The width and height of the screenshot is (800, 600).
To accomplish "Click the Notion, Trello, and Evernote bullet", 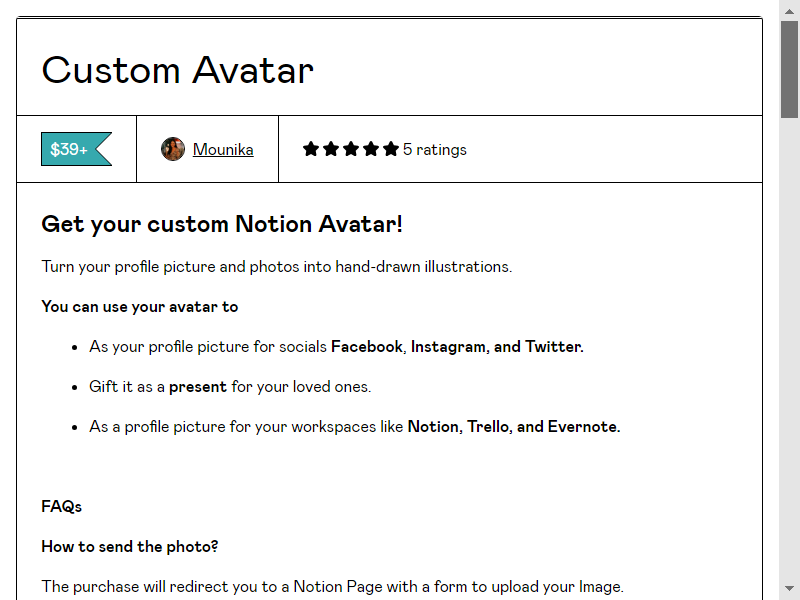I will (355, 427).
